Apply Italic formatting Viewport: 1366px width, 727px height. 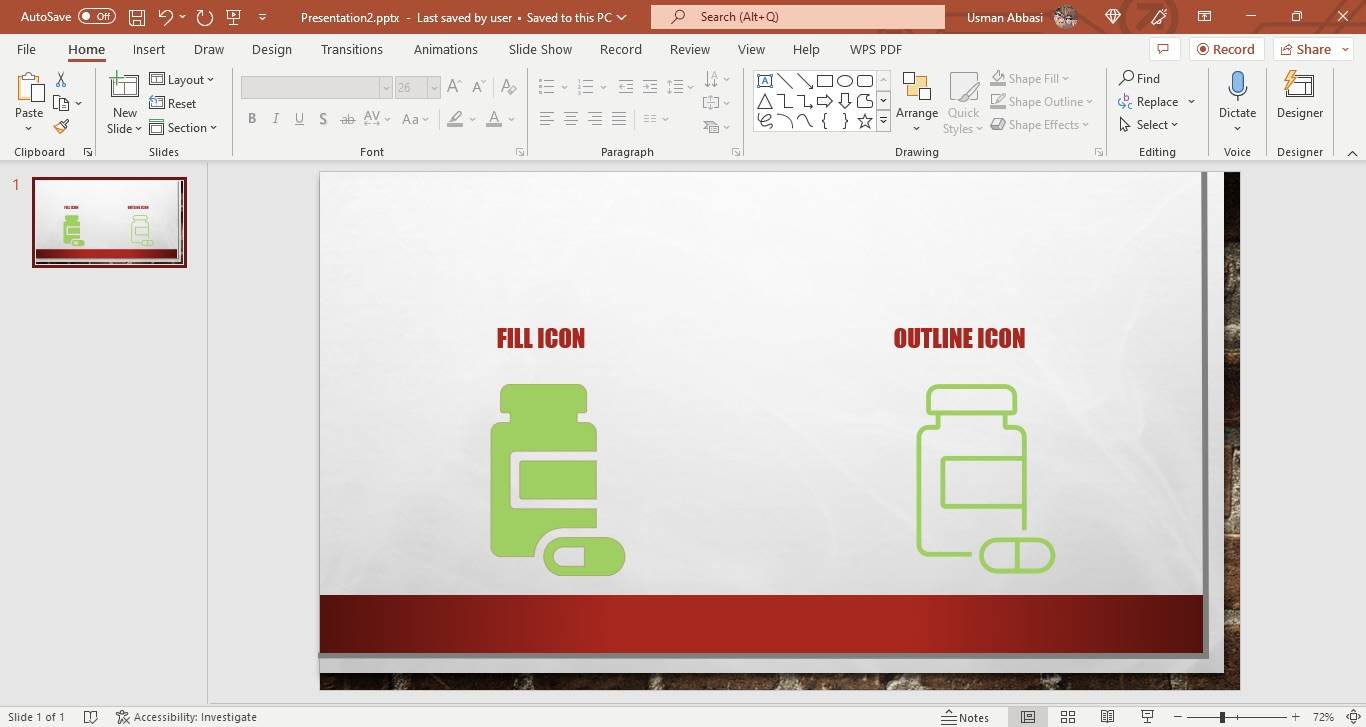coord(276,119)
